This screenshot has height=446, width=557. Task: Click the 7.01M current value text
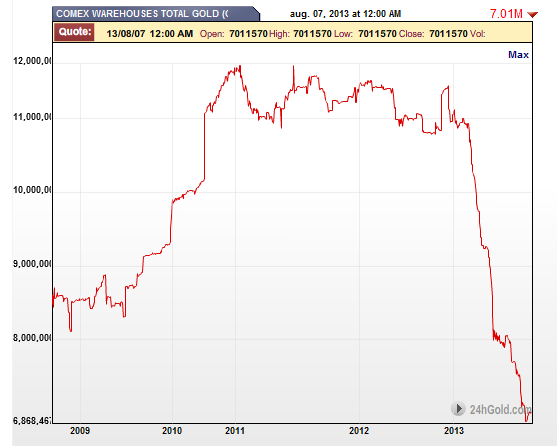point(506,14)
